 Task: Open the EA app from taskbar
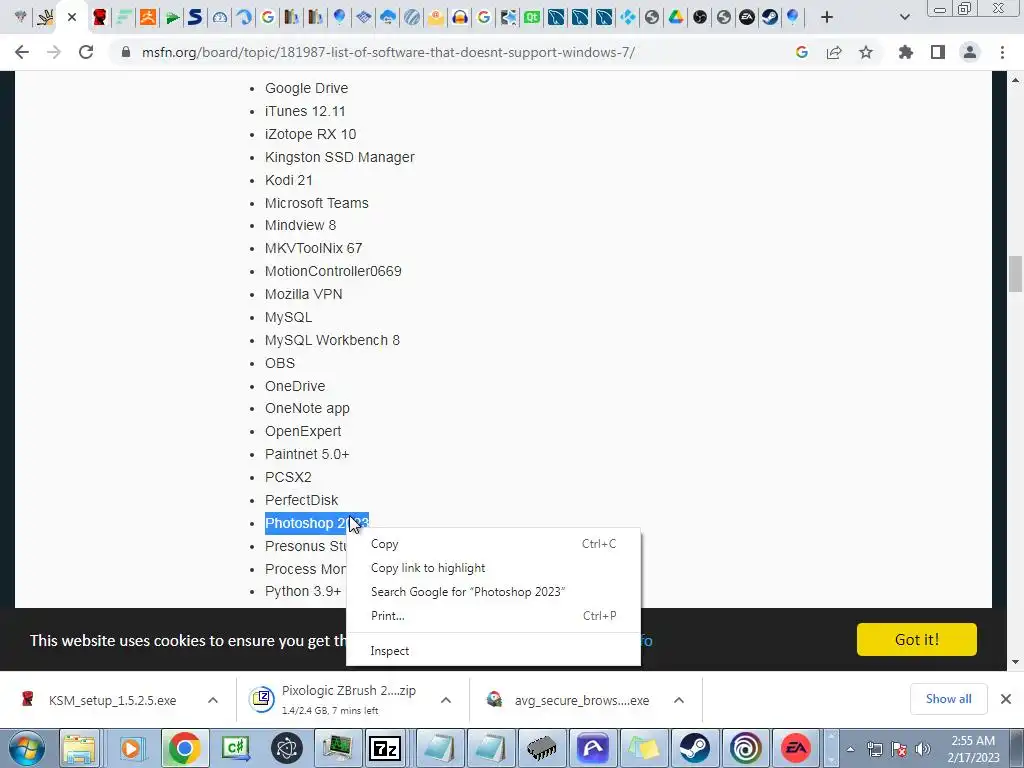coord(796,748)
